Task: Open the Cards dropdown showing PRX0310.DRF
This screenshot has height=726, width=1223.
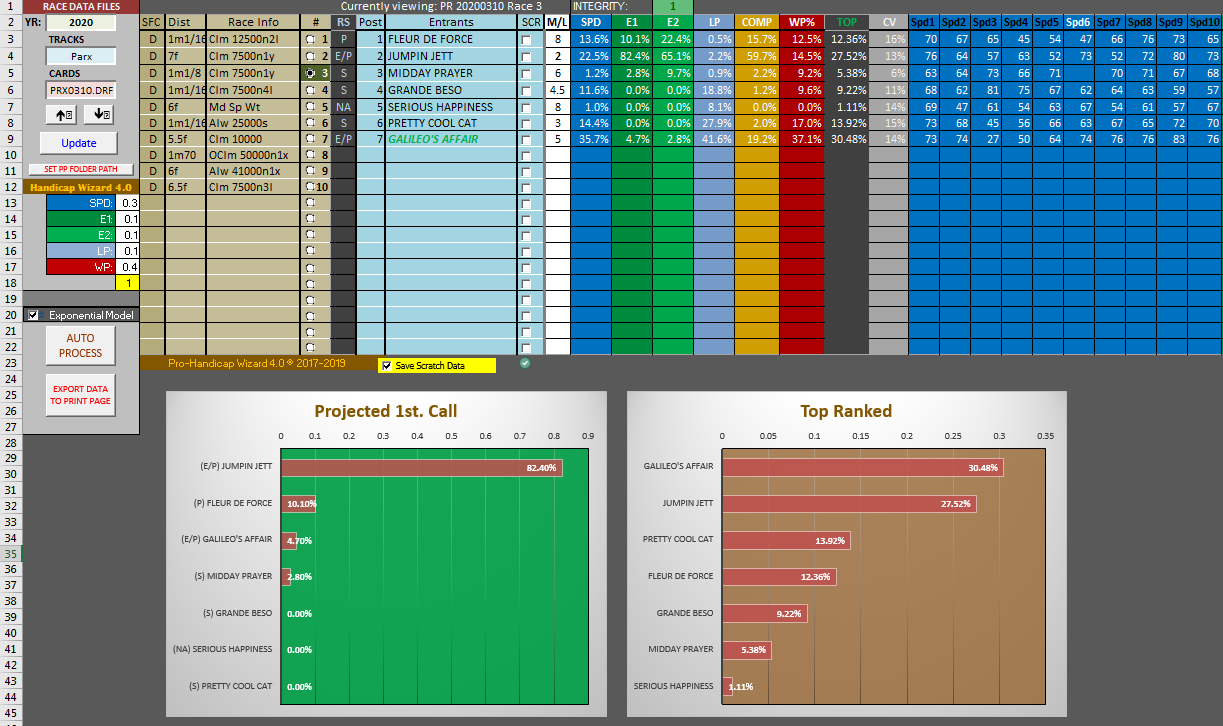Action: [x=81, y=90]
